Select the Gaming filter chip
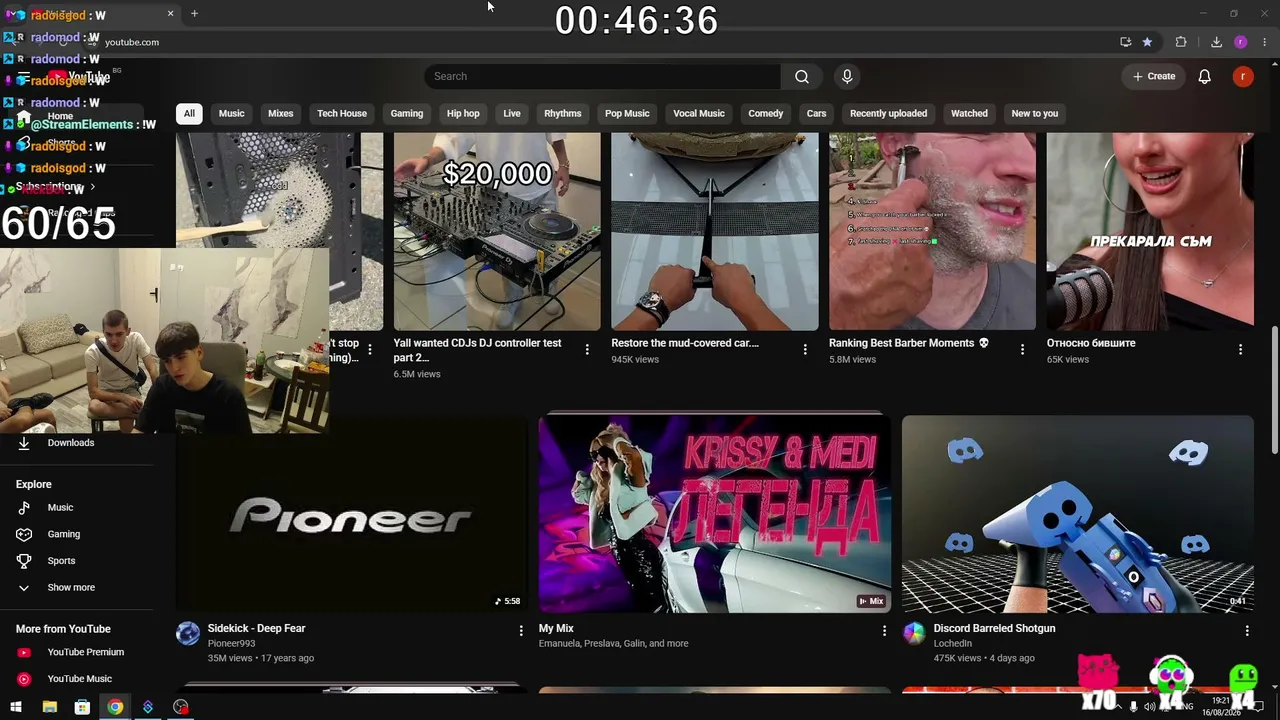 tap(407, 114)
